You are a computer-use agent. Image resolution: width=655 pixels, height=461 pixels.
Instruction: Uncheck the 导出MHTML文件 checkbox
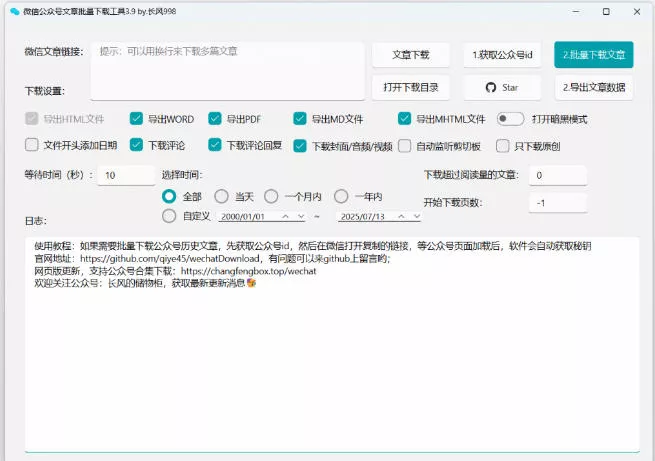(x=404, y=119)
